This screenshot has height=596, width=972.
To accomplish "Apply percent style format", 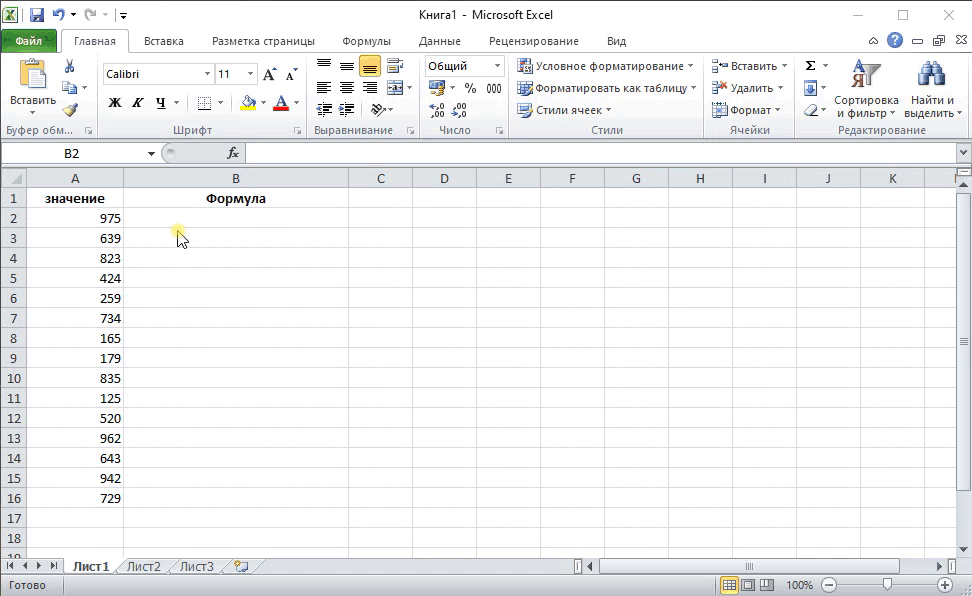I will 471,88.
